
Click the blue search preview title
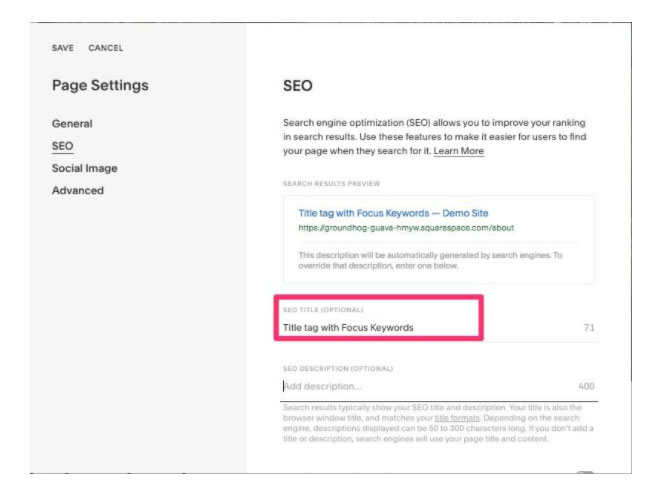[393, 213]
